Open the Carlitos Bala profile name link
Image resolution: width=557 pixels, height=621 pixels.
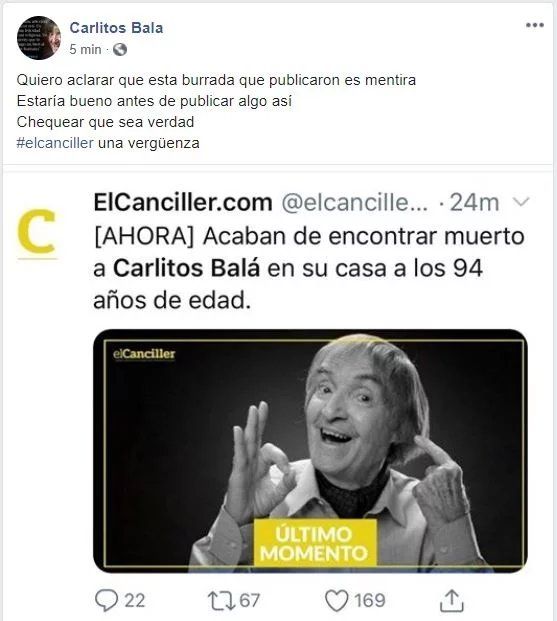pos(116,28)
